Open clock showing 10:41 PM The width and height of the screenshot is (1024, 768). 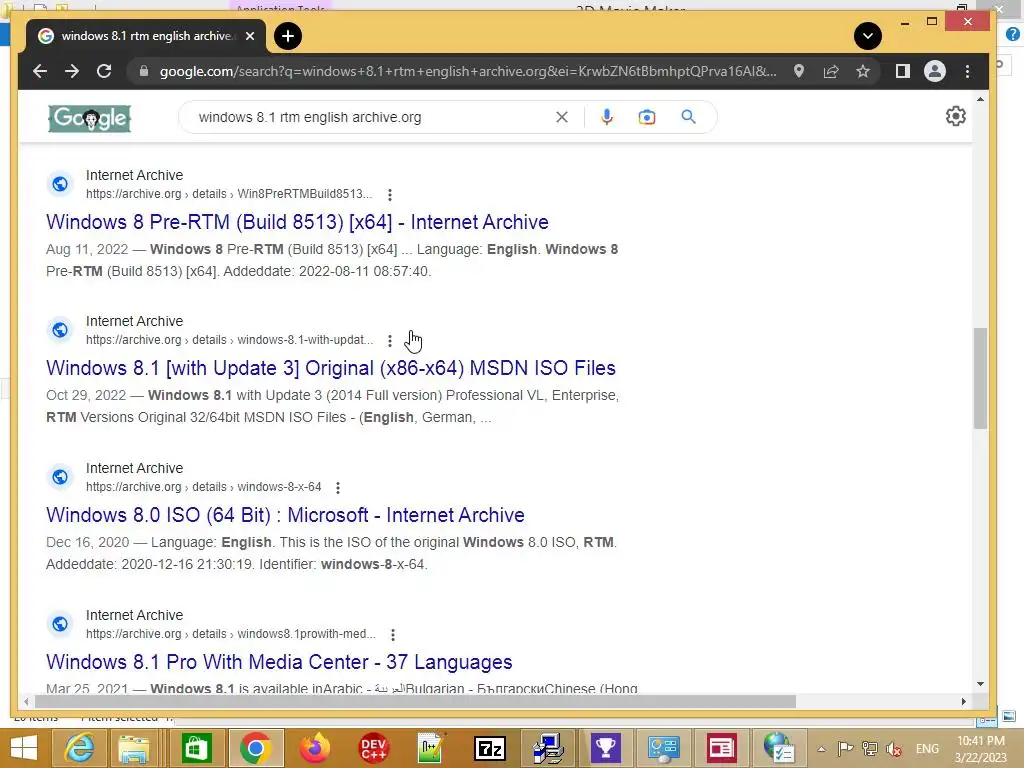[x=981, y=749]
